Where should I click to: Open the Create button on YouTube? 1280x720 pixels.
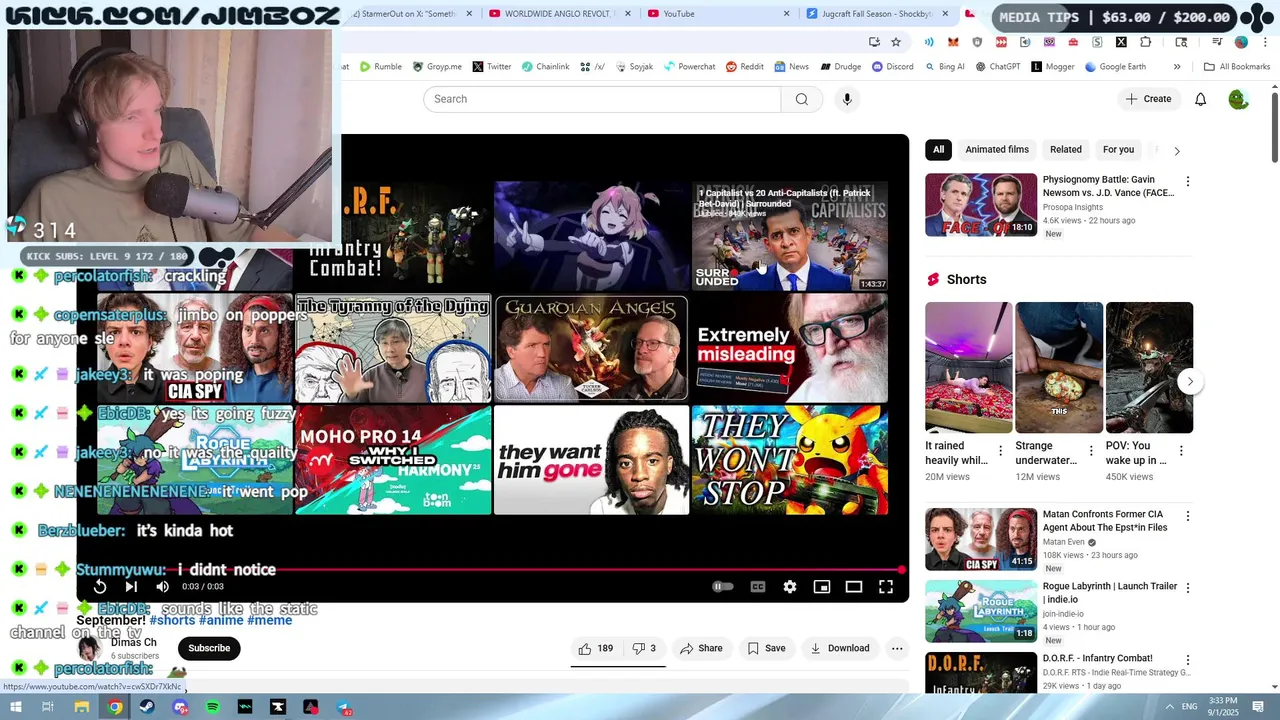pos(1148,99)
